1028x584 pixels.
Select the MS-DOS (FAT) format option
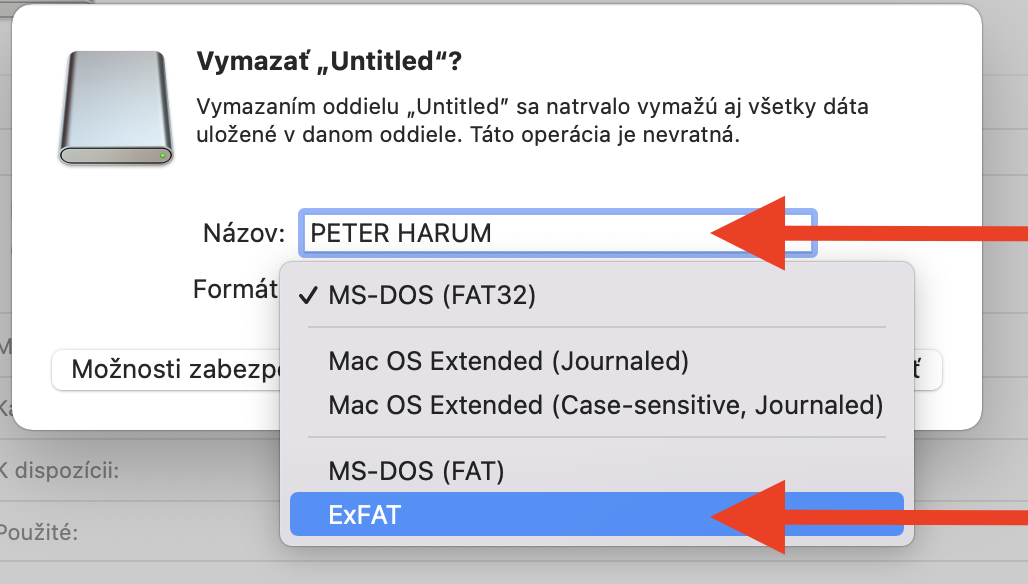[416, 470]
